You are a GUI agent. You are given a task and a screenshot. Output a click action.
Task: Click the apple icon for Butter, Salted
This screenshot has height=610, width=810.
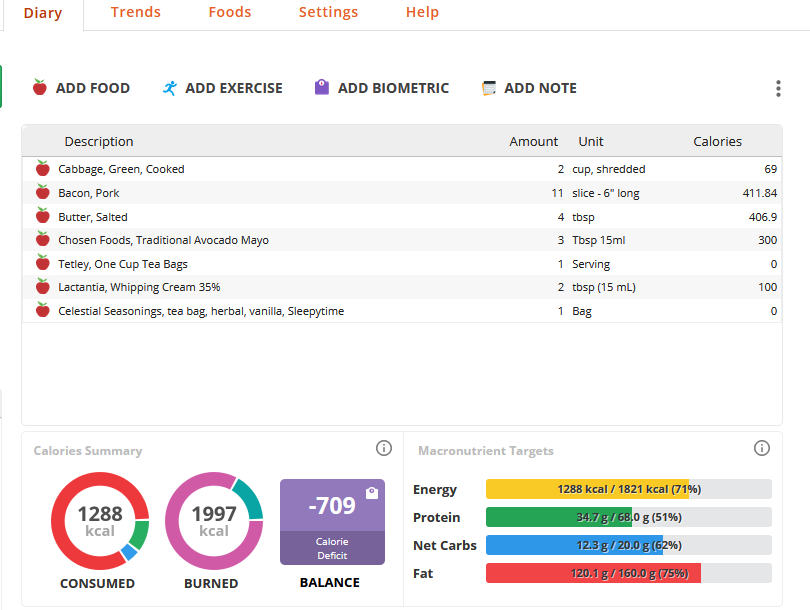coord(42,216)
